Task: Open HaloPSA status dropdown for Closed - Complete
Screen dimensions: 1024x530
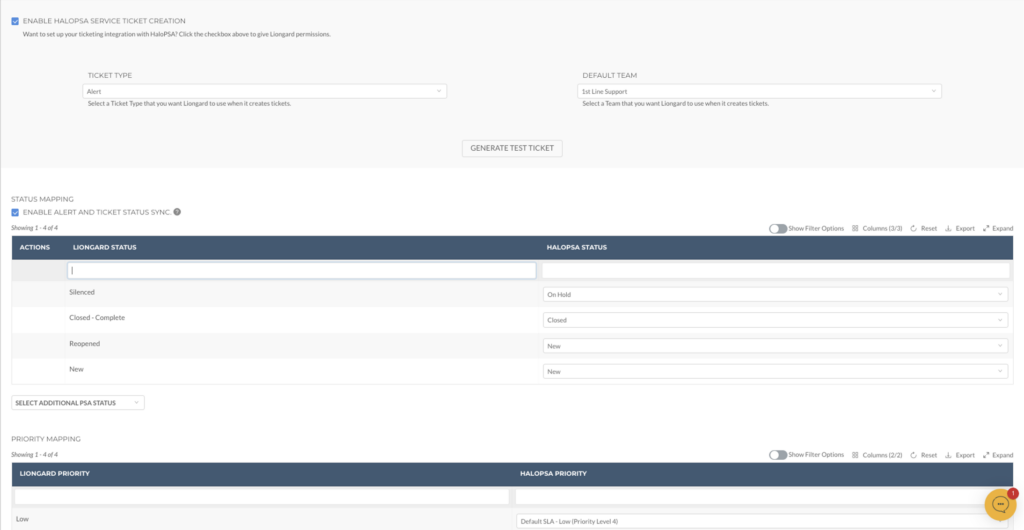Action: 775,320
